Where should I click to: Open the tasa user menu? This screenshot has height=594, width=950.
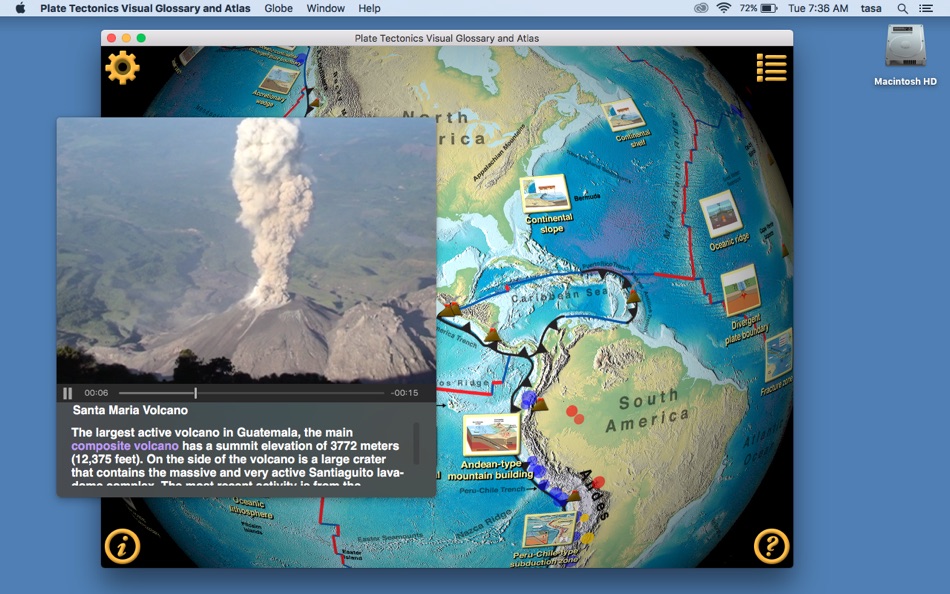[x=871, y=8]
